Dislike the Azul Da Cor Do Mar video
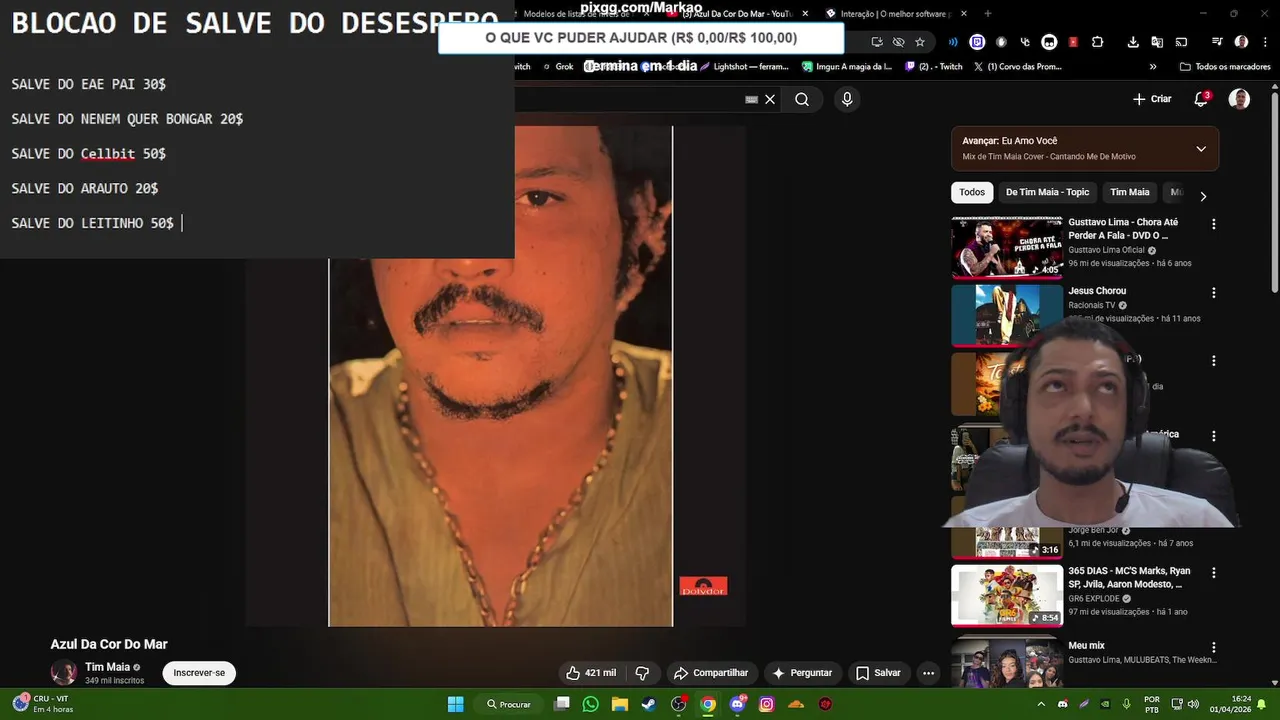 click(x=643, y=673)
